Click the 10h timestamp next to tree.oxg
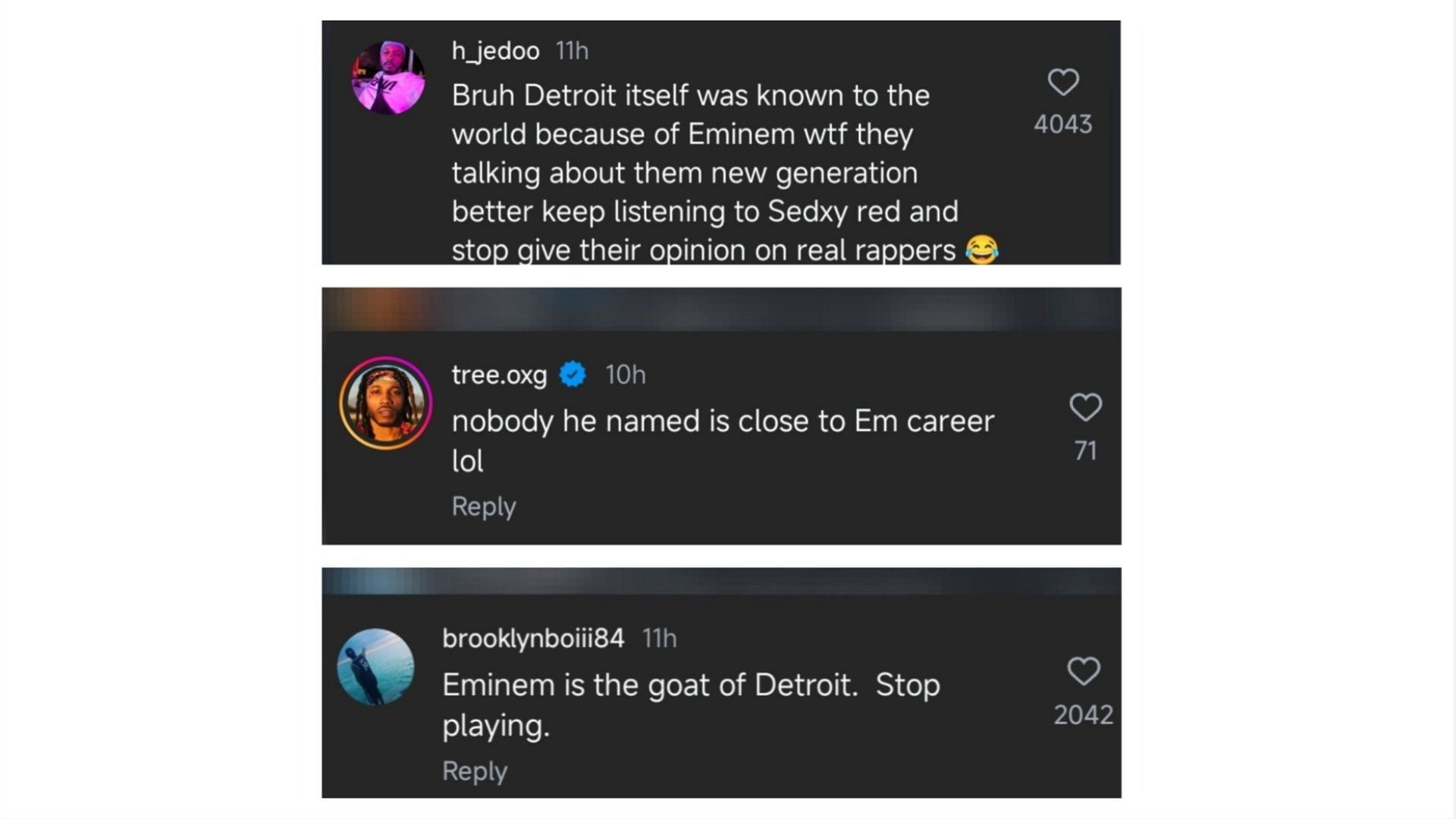The image size is (1456, 819). coord(626,375)
